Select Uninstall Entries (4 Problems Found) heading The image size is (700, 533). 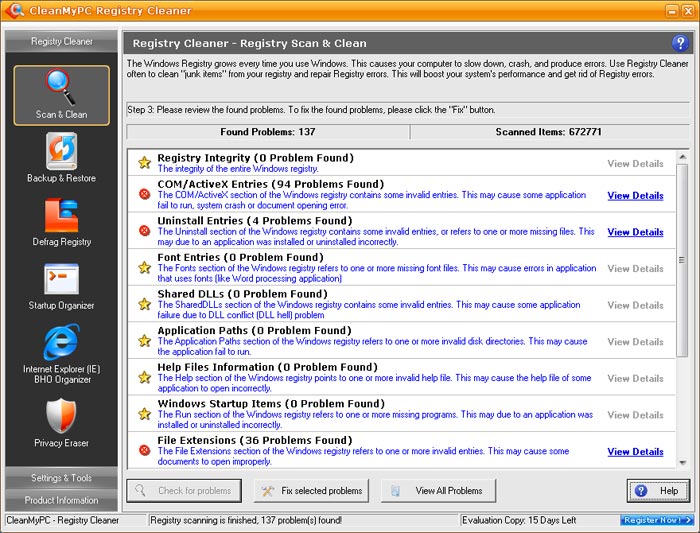click(254, 221)
